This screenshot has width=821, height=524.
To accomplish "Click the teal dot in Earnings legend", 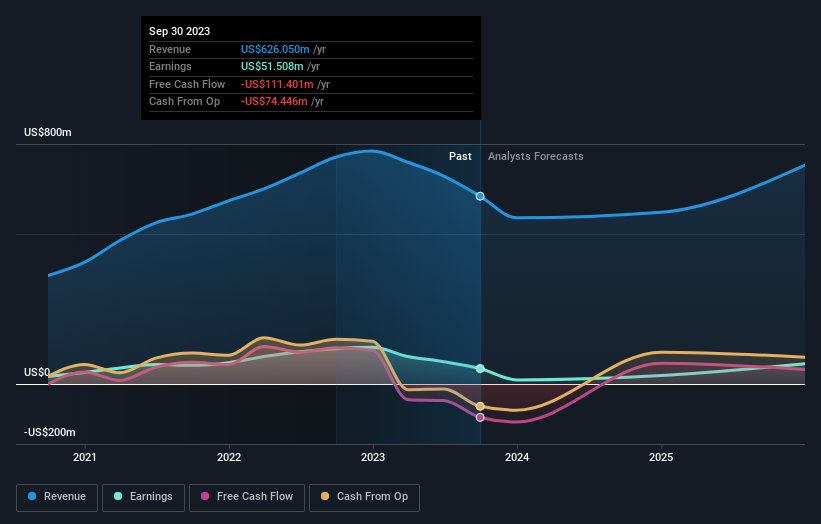I will click(118, 496).
